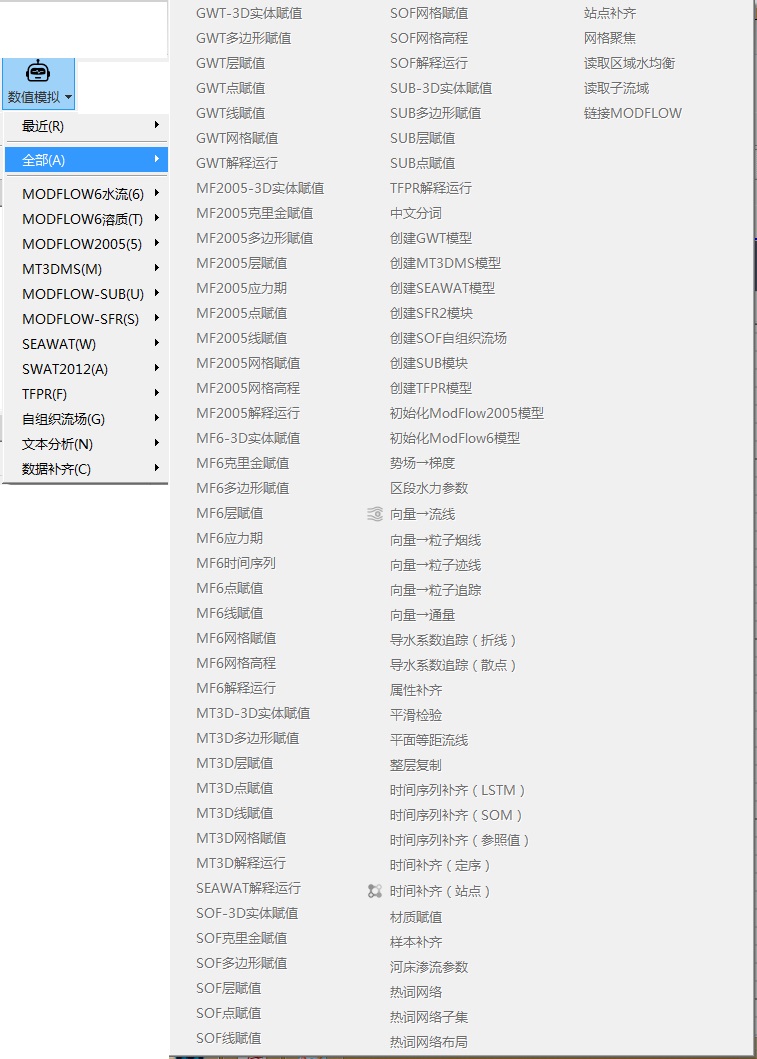Select 中文分词
The width and height of the screenshot is (757, 1059).
416,213
